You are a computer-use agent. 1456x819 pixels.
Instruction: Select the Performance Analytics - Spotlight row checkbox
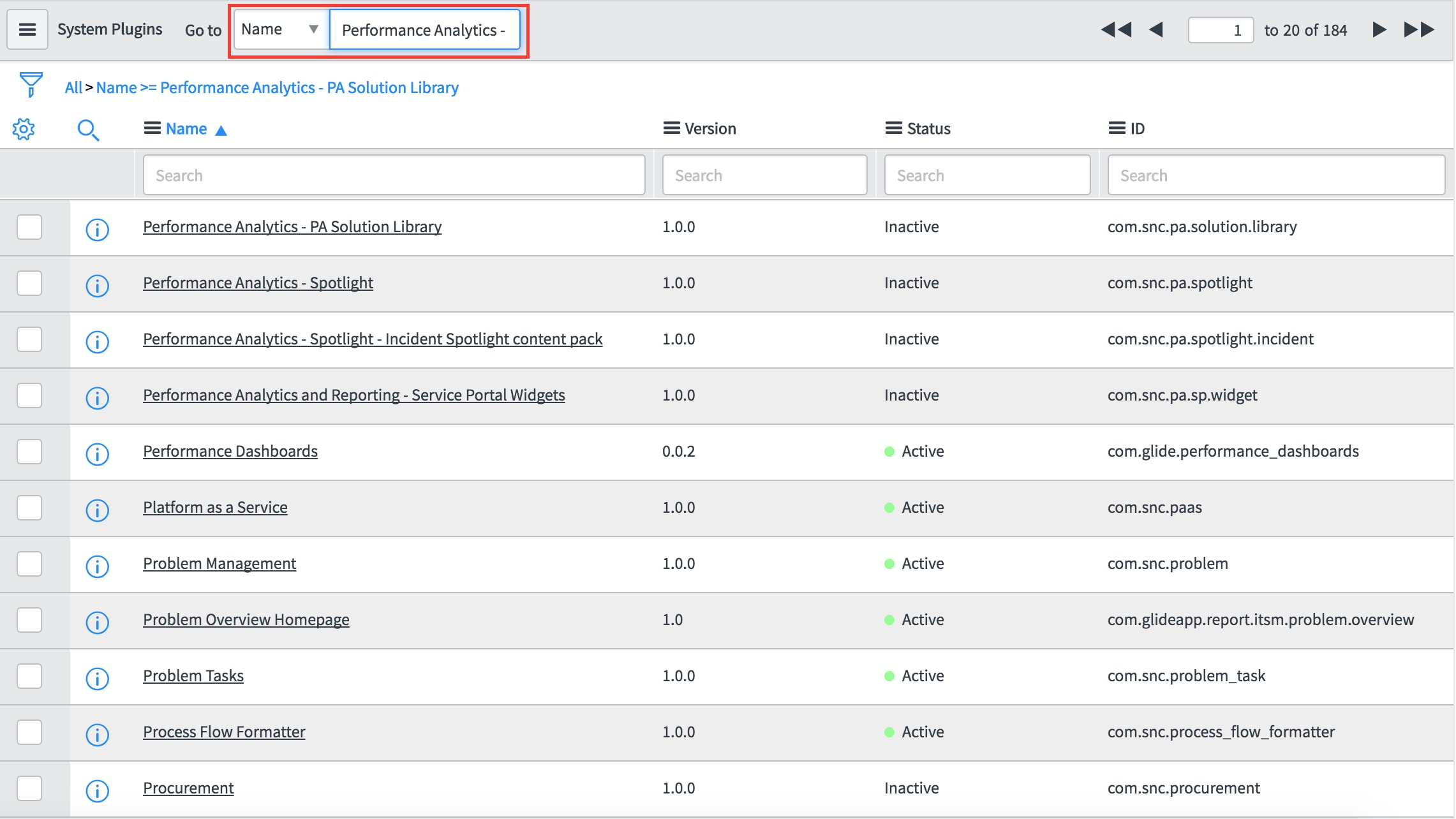[x=29, y=283]
